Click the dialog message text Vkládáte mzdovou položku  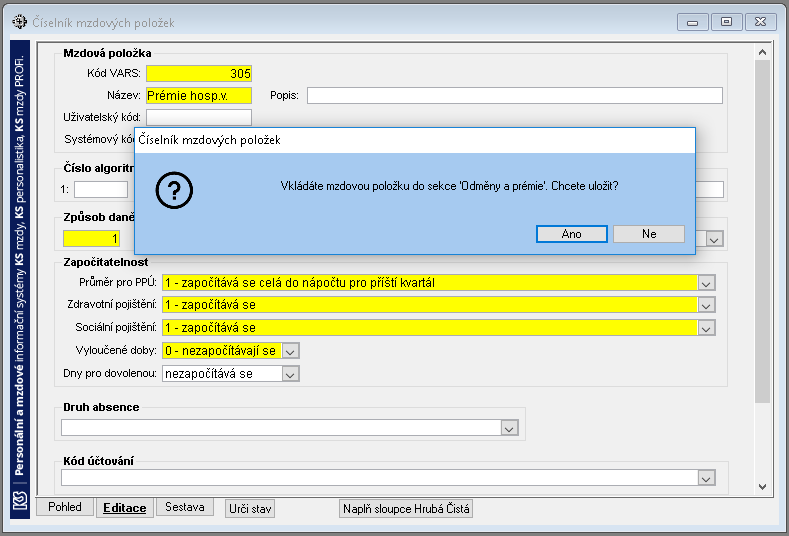449,186
